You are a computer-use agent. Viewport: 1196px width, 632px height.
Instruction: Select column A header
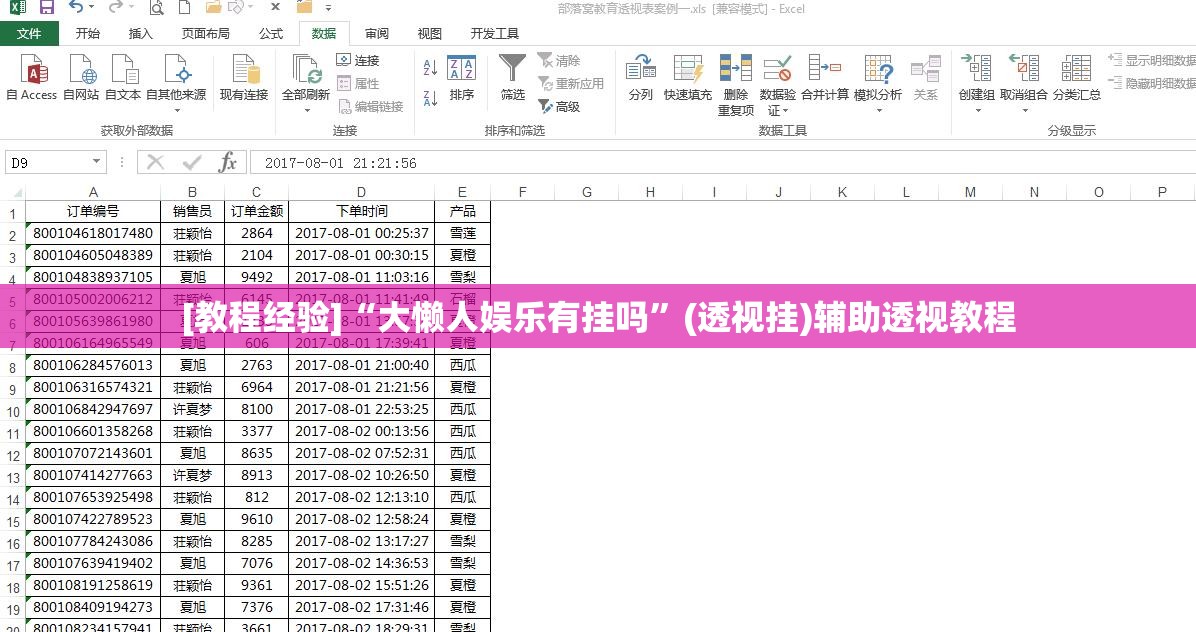click(93, 192)
